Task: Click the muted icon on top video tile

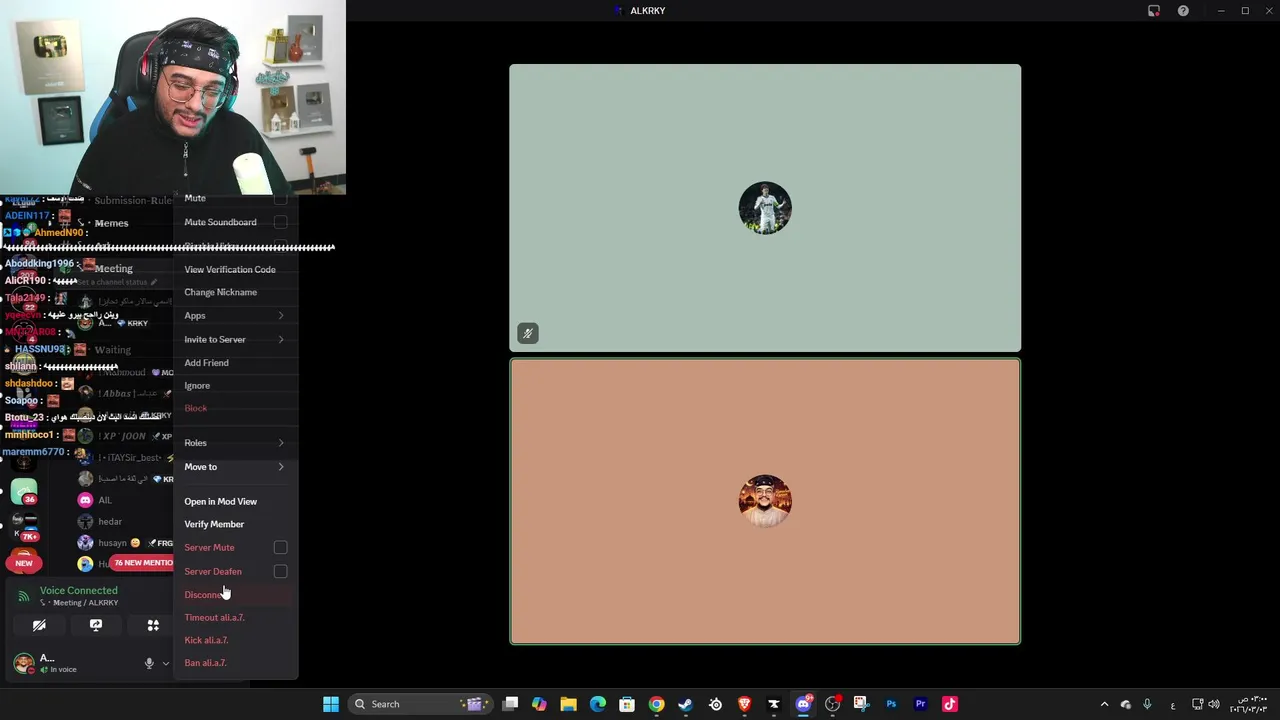Action: [x=528, y=333]
